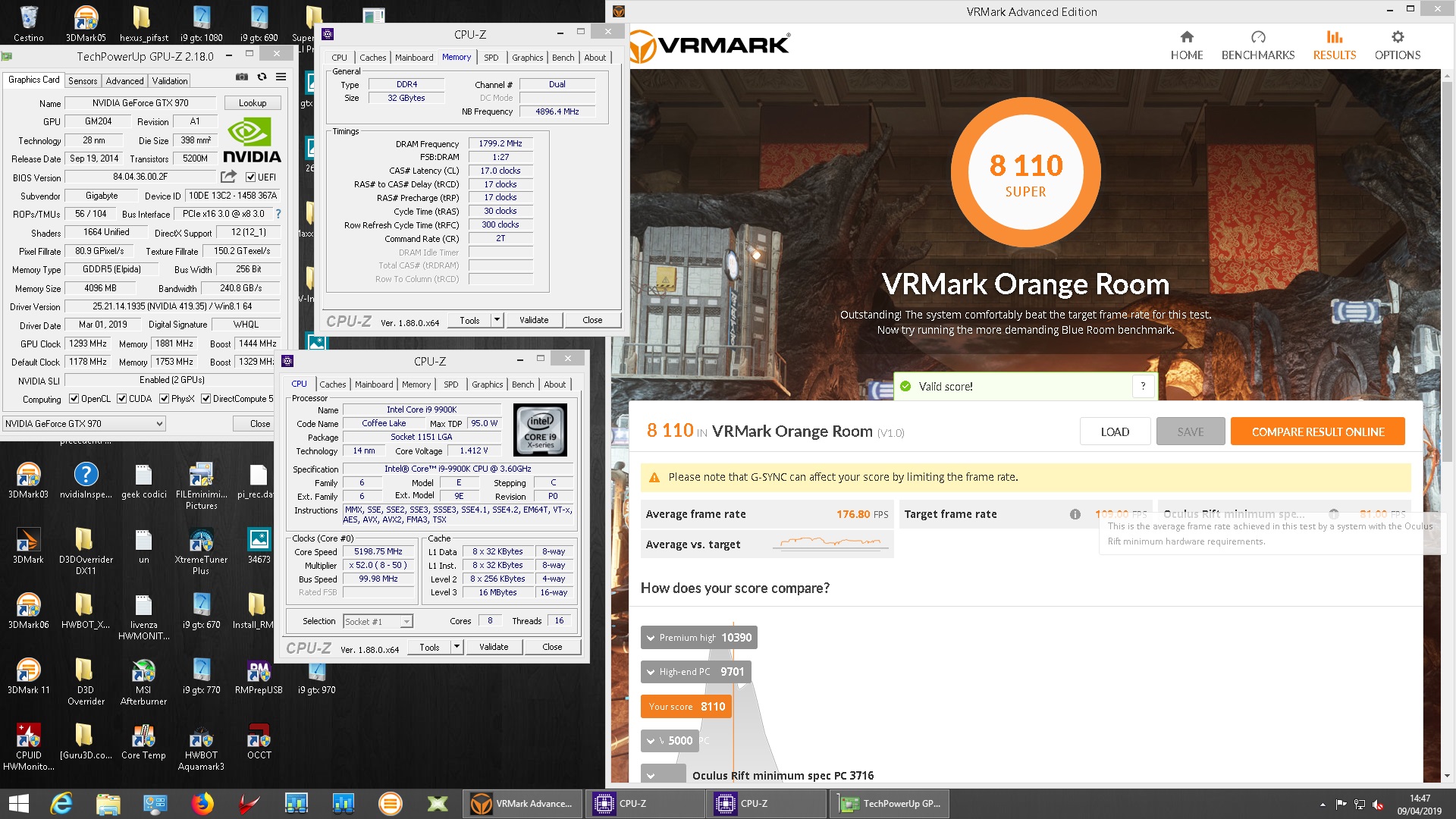
Task: Click Validate in the memory CPU-Z window
Action: (x=534, y=320)
